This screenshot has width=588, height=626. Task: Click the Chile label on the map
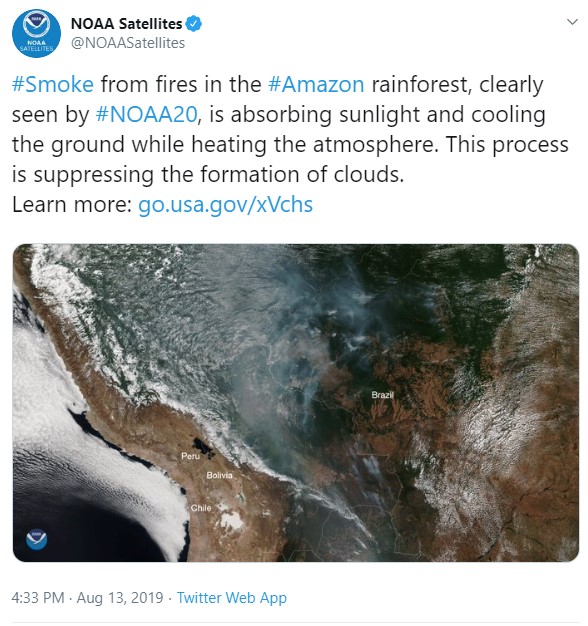[201, 508]
